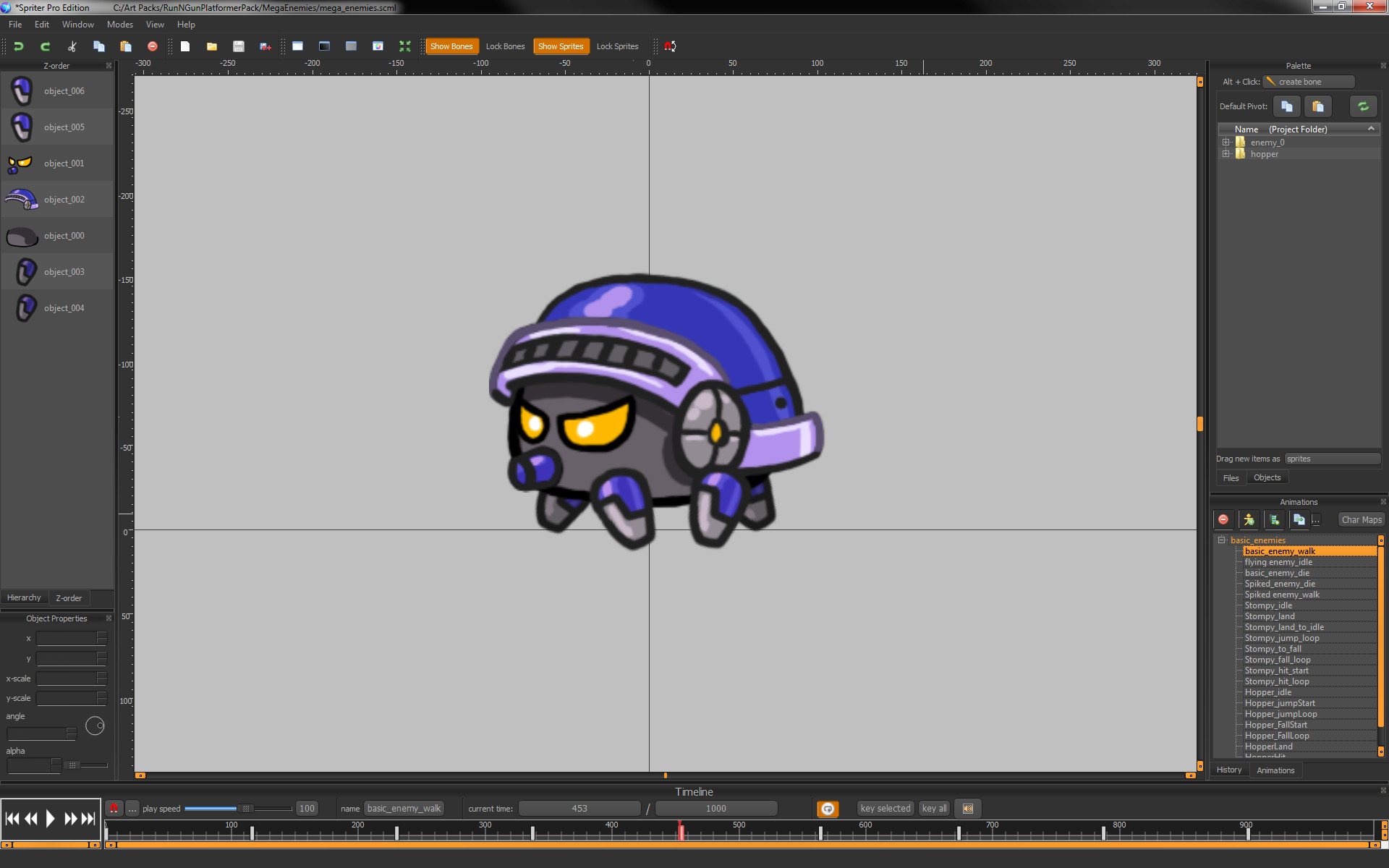Expand the hopper folder tree item

(1226, 153)
